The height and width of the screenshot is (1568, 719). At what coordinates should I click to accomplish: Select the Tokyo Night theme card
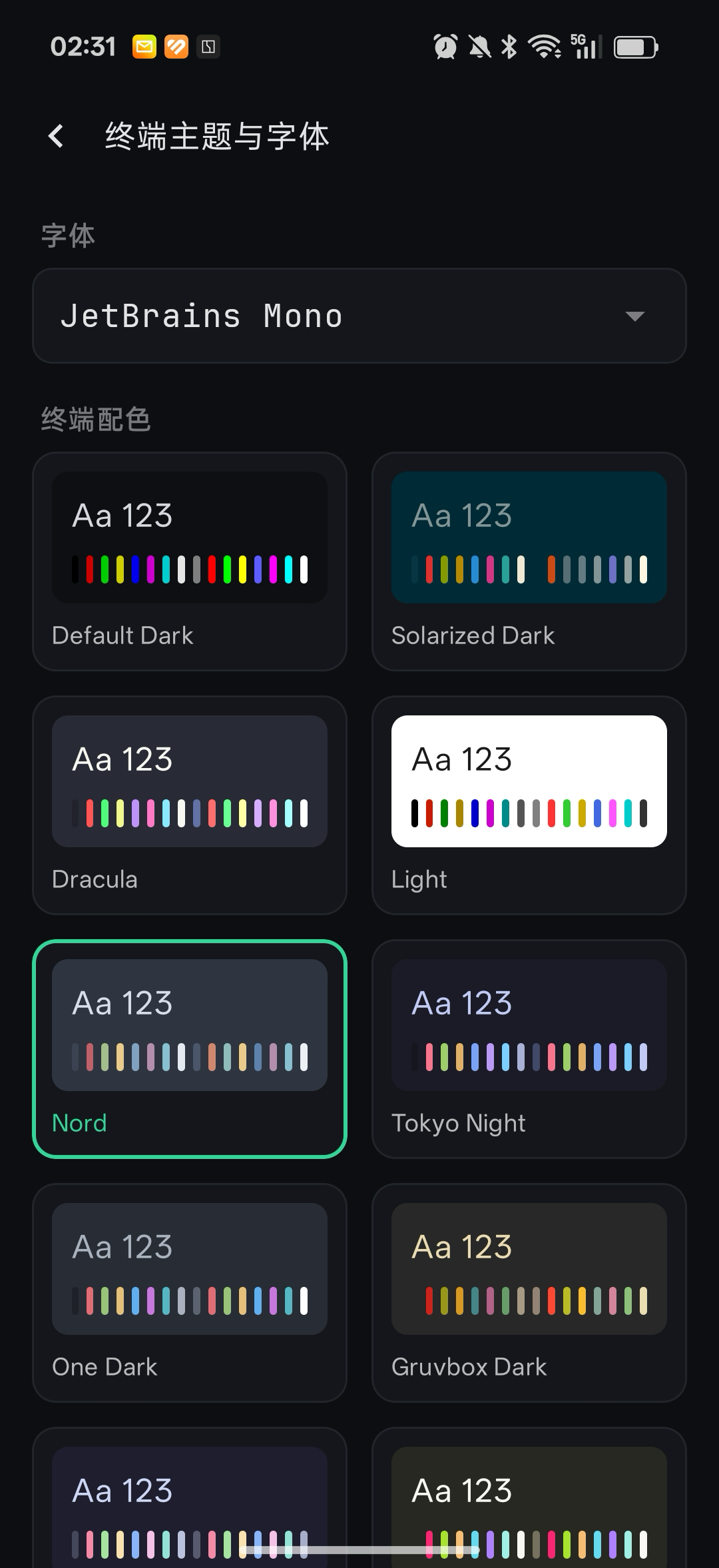(x=529, y=1049)
